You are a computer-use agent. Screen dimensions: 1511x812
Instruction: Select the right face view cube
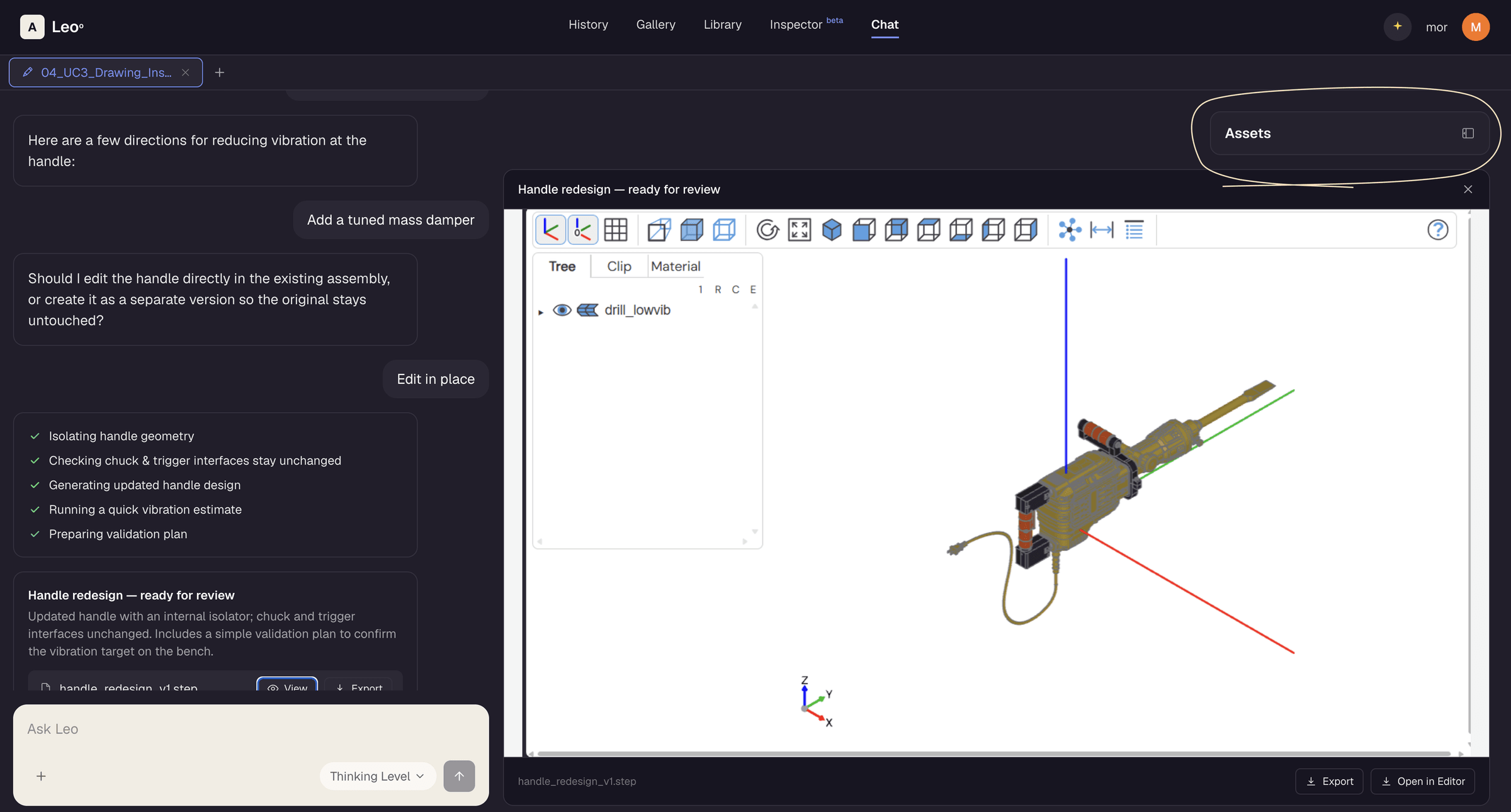click(x=1026, y=230)
